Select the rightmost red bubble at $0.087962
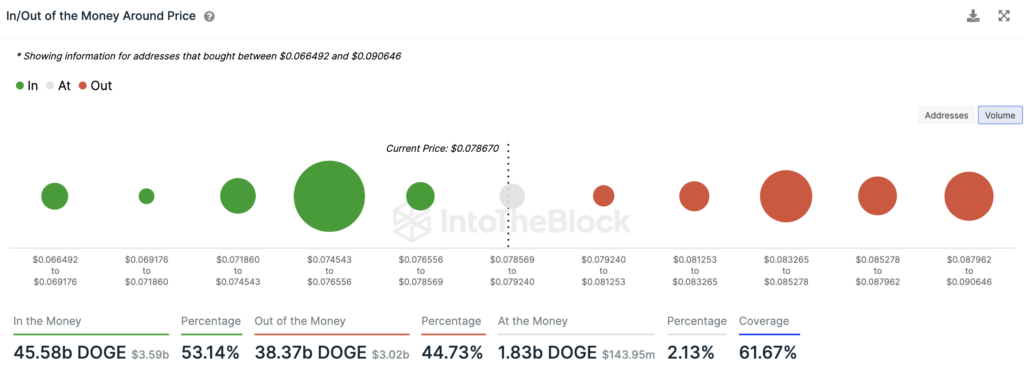 coord(968,196)
